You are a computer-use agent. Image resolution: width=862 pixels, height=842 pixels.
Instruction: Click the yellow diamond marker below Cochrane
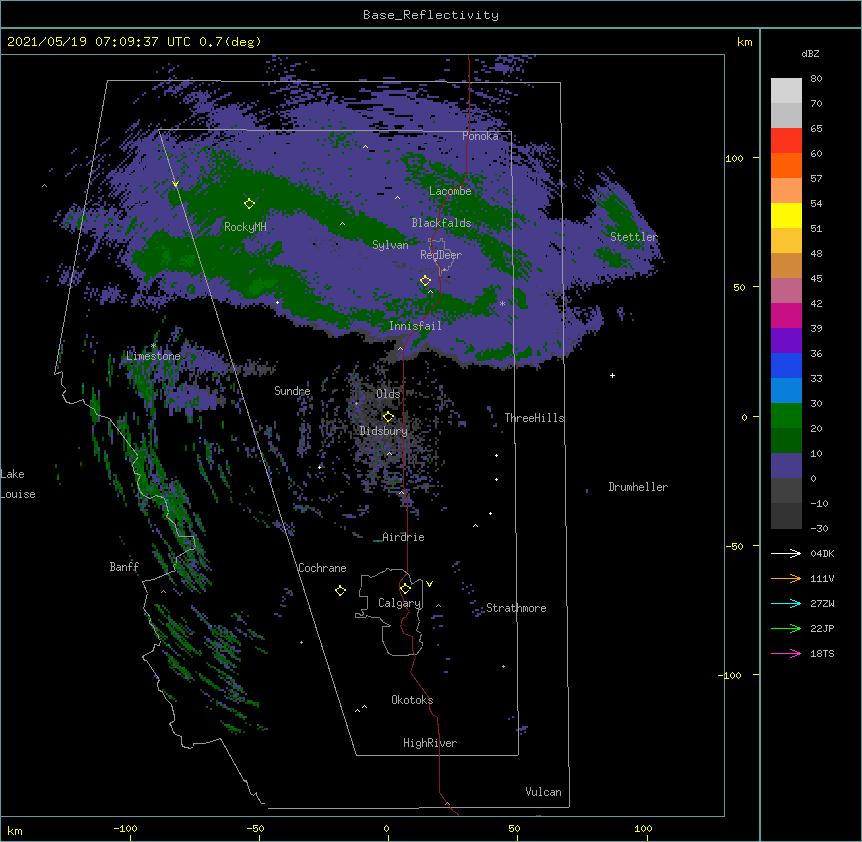coord(340,590)
